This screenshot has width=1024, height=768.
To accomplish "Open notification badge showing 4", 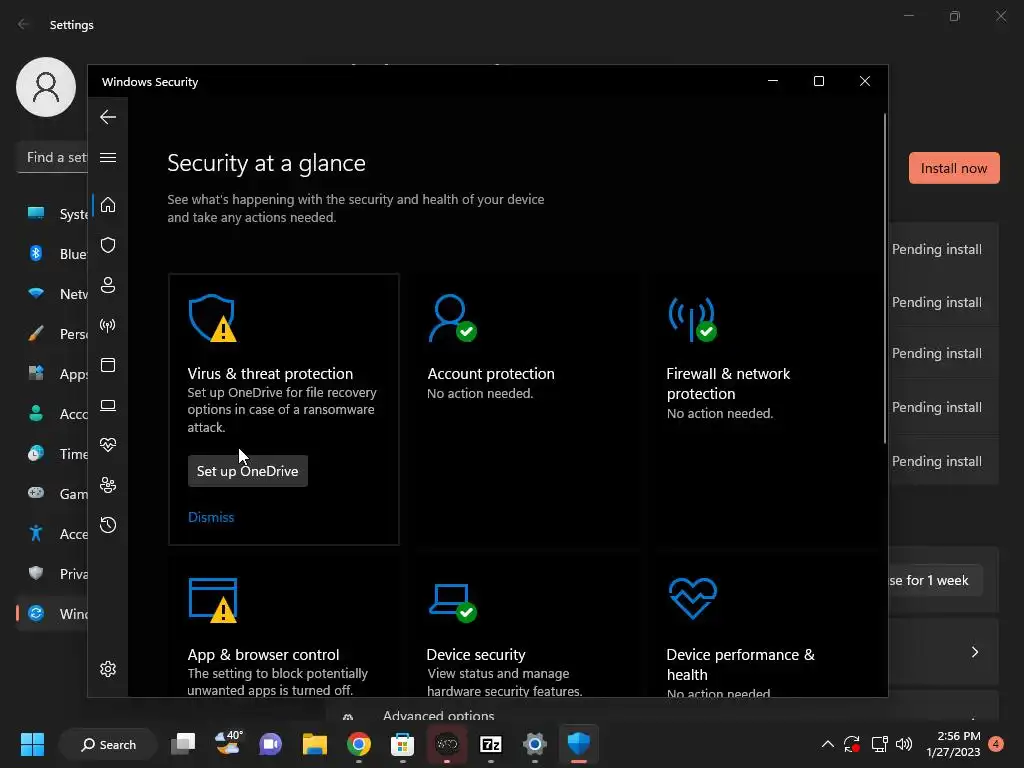I will click(996, 744).
